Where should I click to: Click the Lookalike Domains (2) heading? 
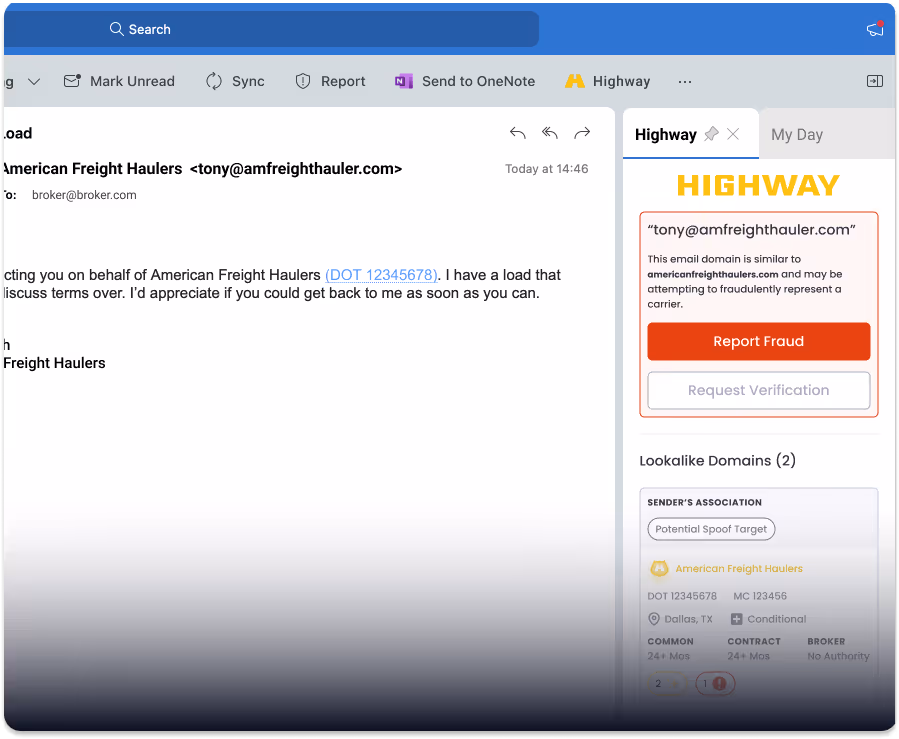(717, 461)
